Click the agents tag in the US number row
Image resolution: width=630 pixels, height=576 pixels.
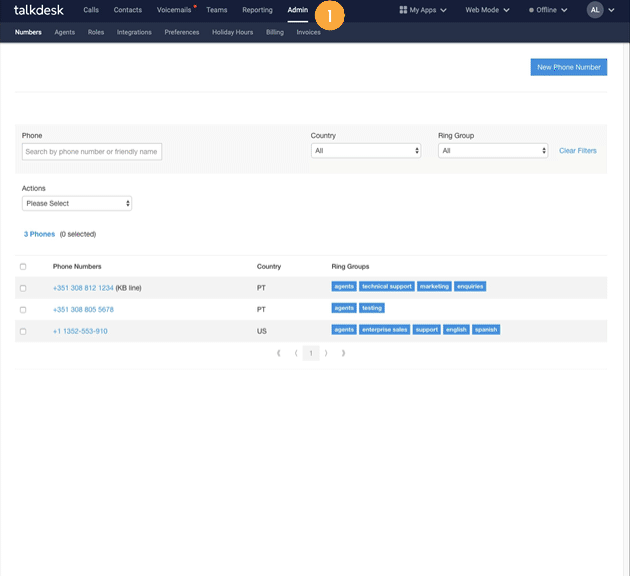point(344,330)
